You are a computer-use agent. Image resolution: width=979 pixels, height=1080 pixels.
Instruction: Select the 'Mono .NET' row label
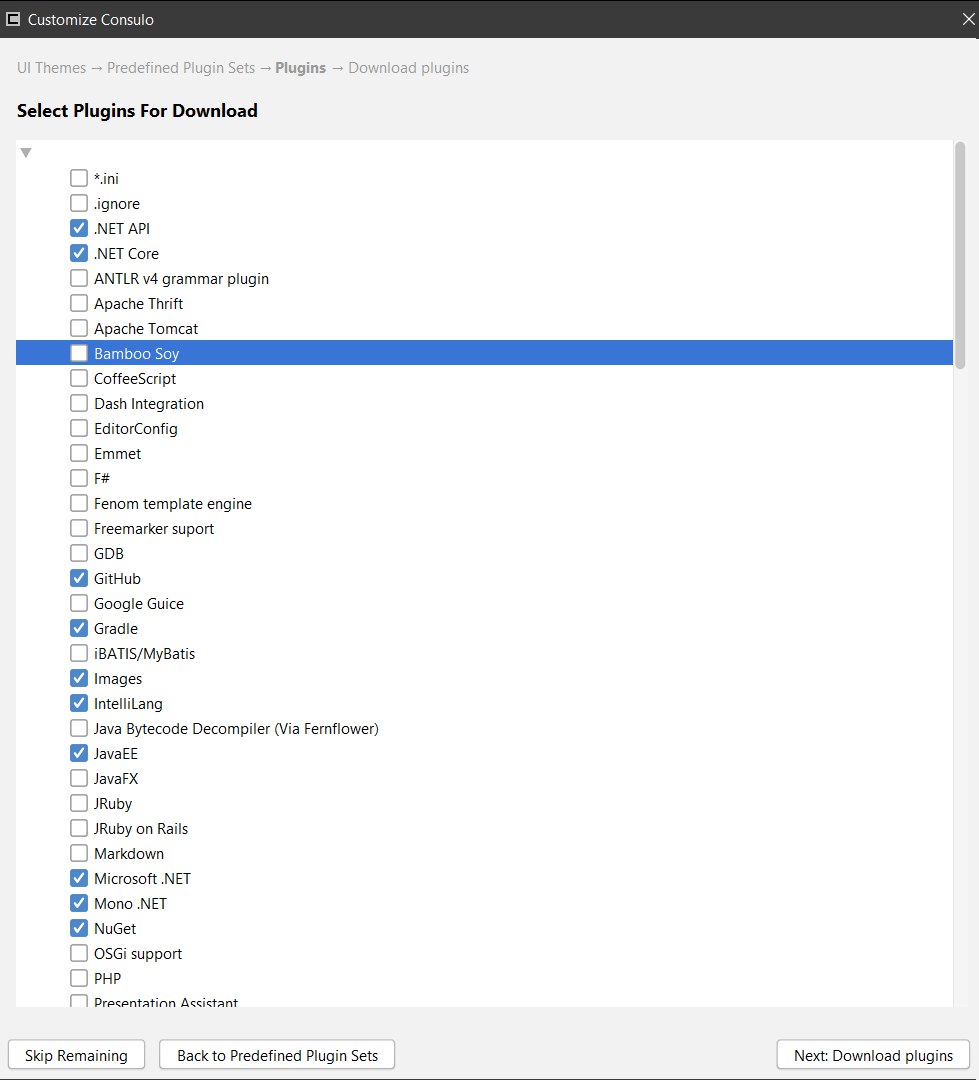pyautogui.click(x=130, y=904)
